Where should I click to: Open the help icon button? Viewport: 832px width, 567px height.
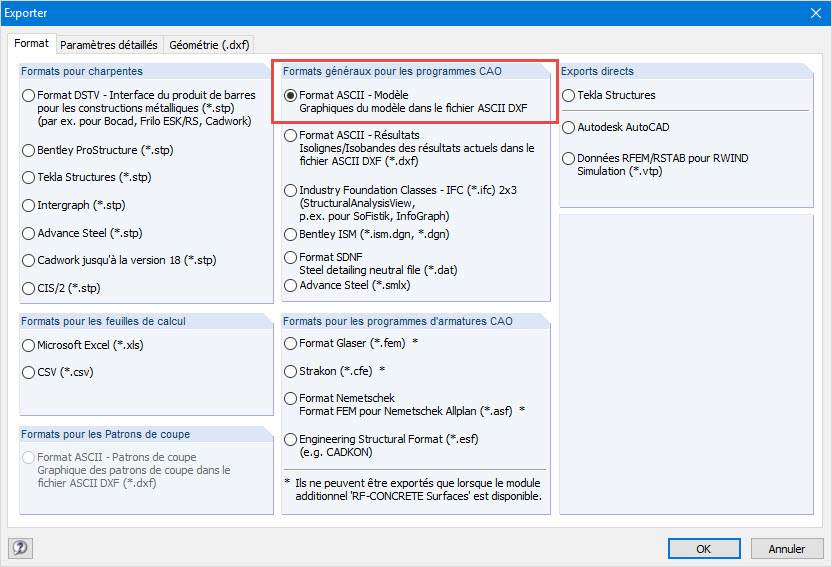[x=20, y=547]
